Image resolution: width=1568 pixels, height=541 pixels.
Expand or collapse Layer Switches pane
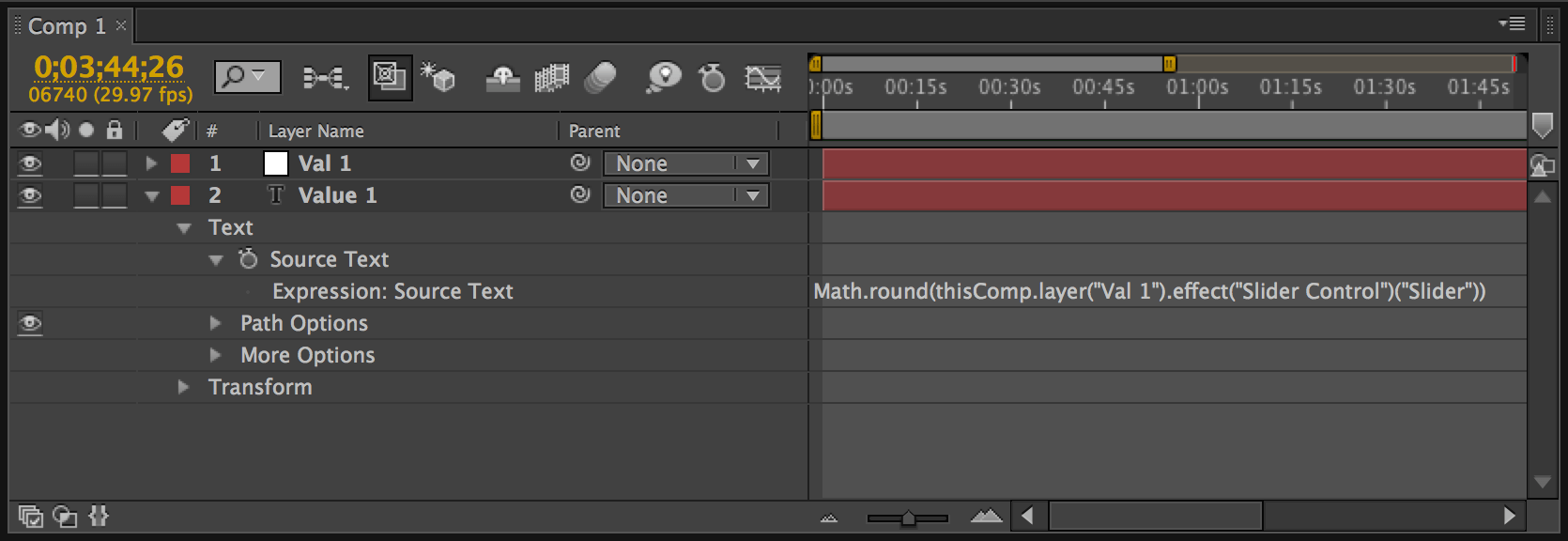[31, 516]
